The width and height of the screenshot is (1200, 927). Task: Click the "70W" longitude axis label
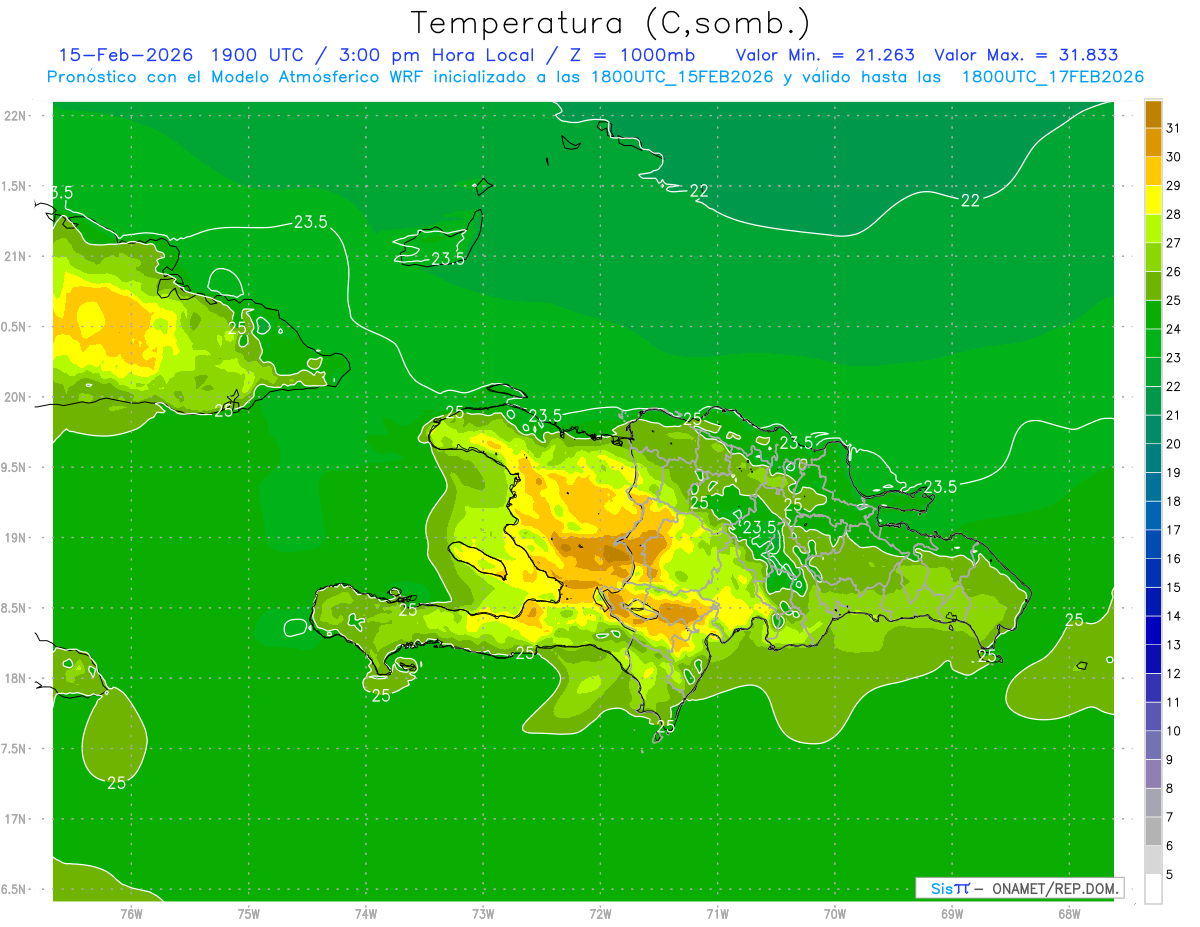[834, 914]
